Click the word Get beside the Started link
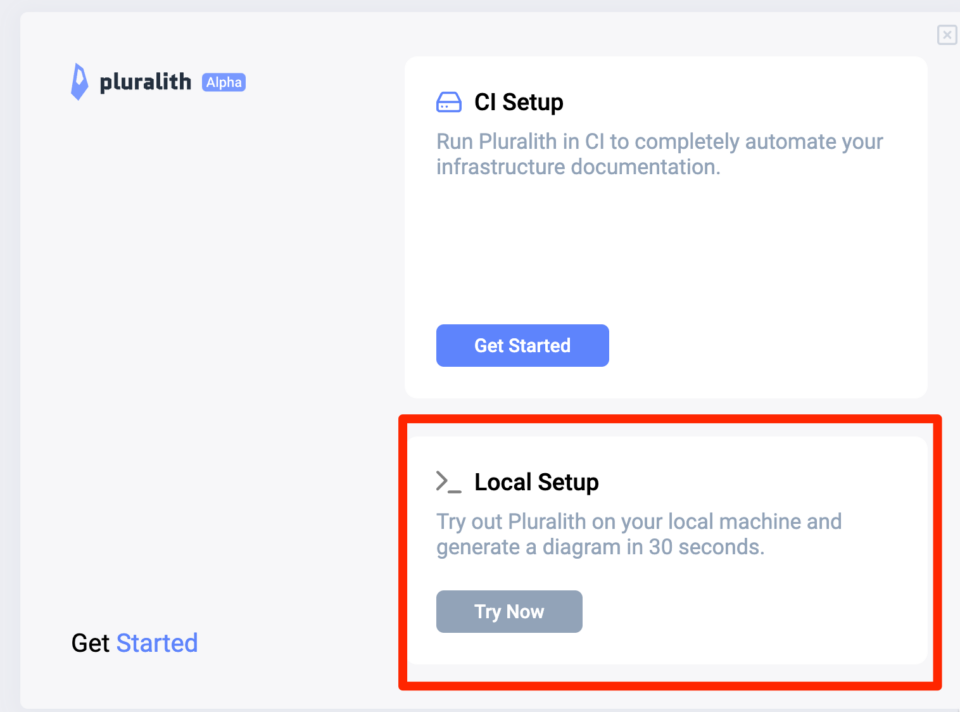960x712 pixels. pyautogui.click(x=88, y=643)
